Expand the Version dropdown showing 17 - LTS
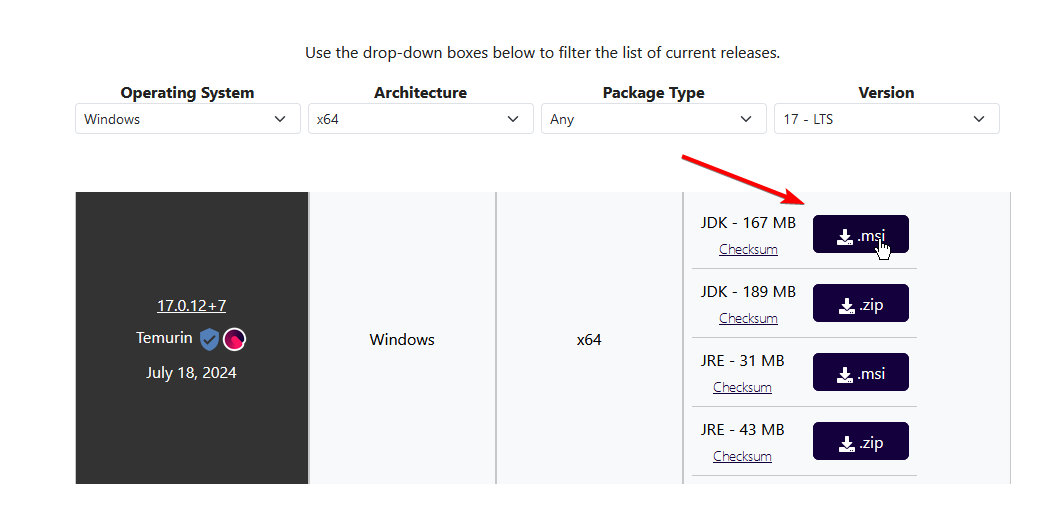This screenshot has height=527, width=1061. [x=886, y=119]
